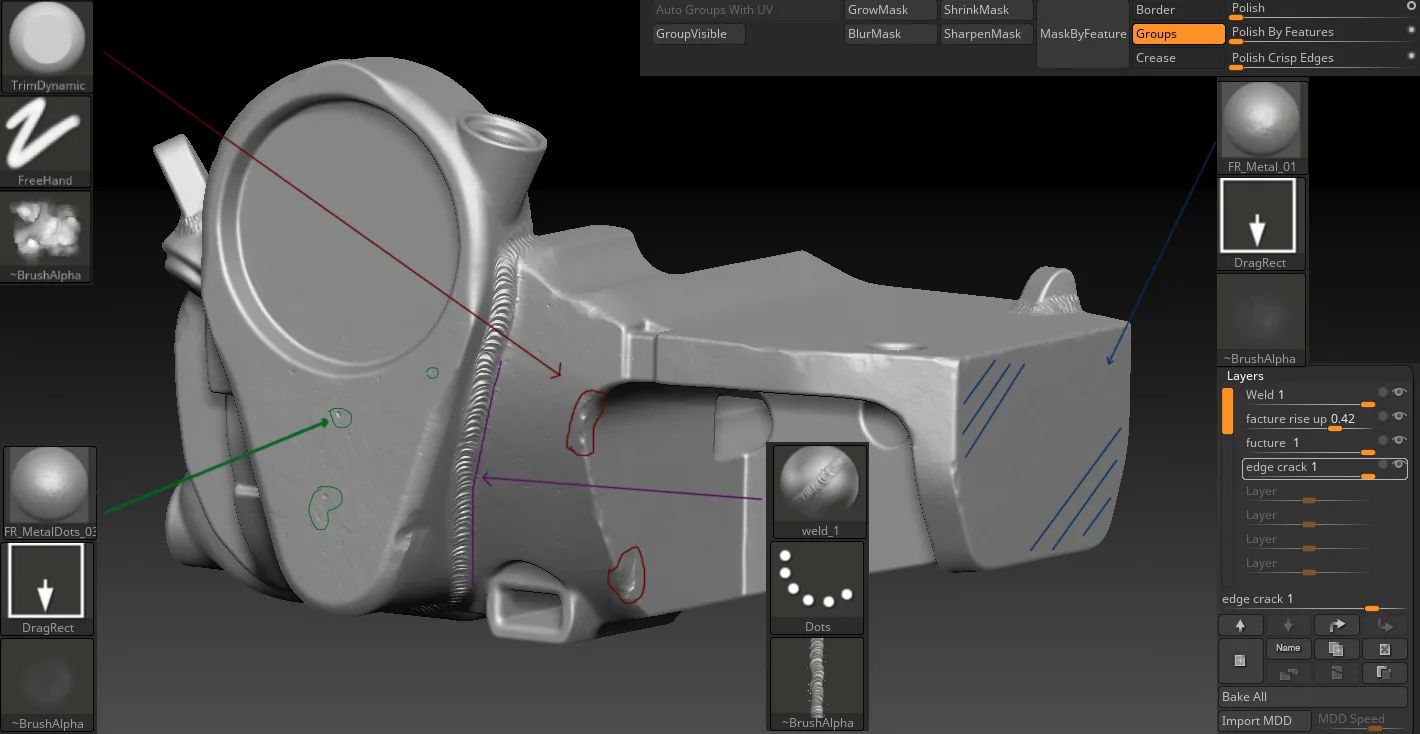Toggle record dot on Weld 1 layer
1420x734 pixels.
[1383, 392]
